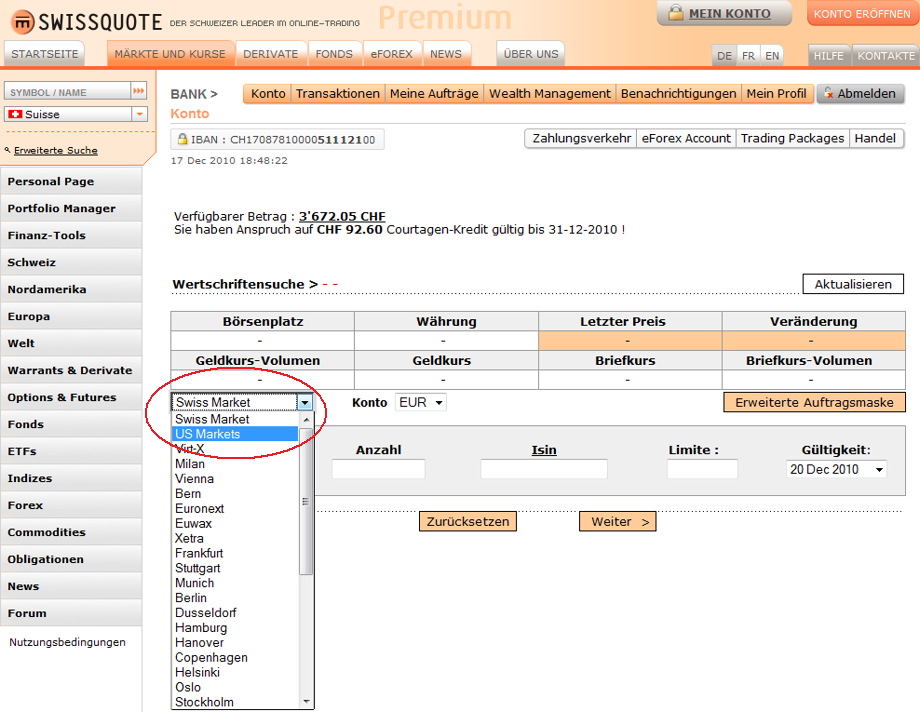Switch to the Derivate tab
Screen dimensions: 920x712
coord(270,54)
